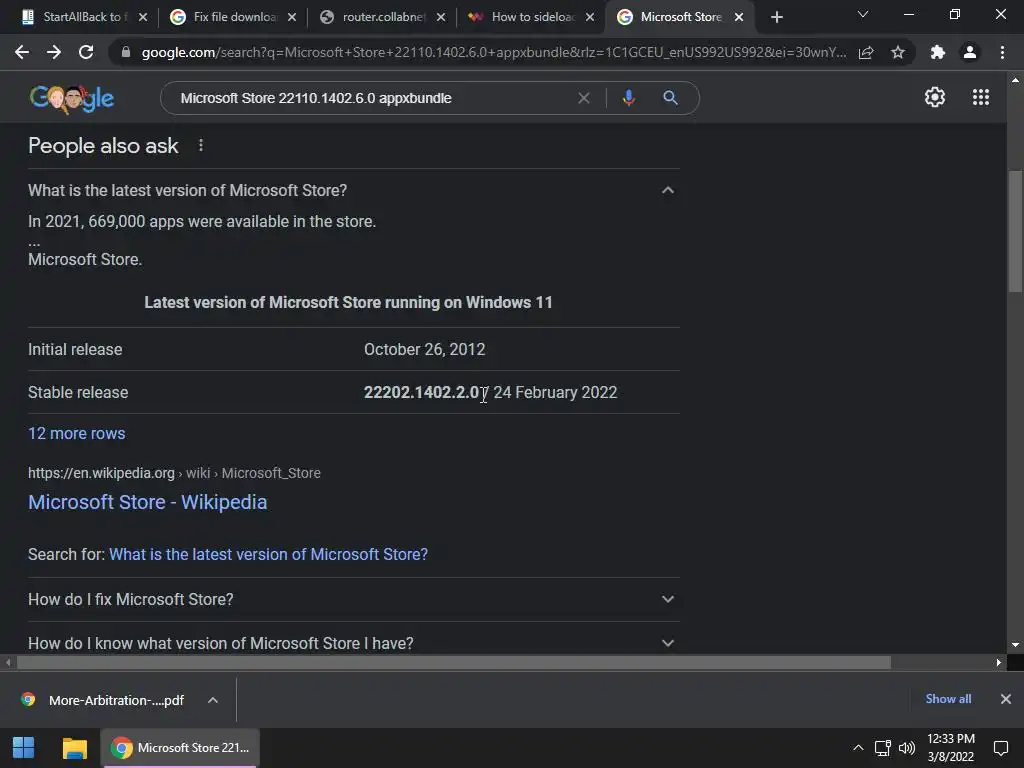Open the Chrome profile avatar

(970, 52)
